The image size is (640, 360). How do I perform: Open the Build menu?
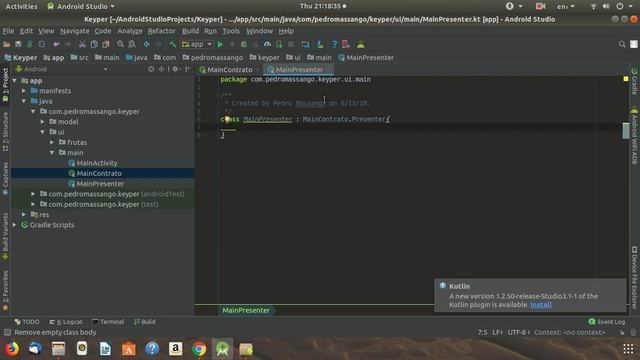click(190, 31)
